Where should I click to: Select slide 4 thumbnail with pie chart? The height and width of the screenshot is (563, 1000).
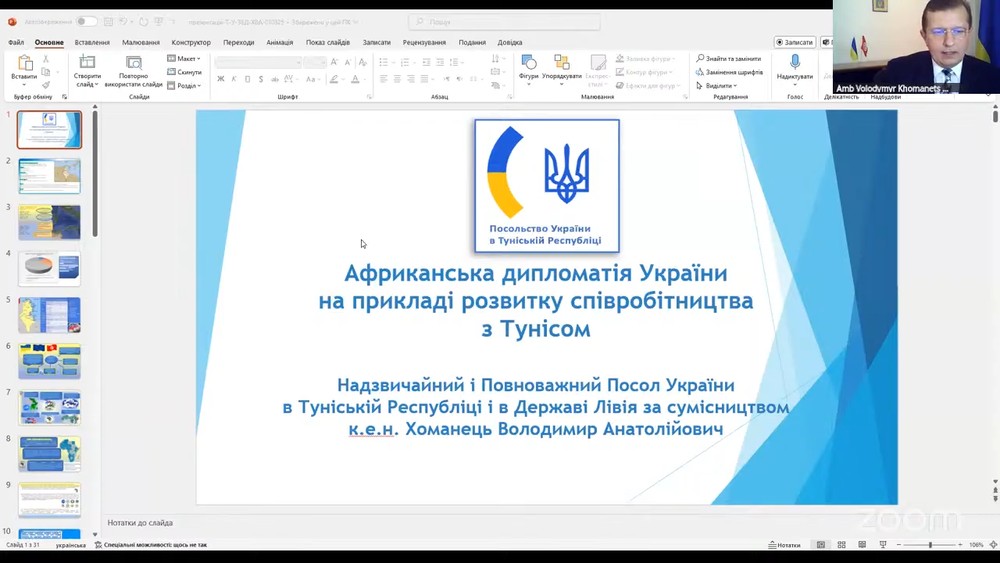pyautogui.click(x=49, y=269)
